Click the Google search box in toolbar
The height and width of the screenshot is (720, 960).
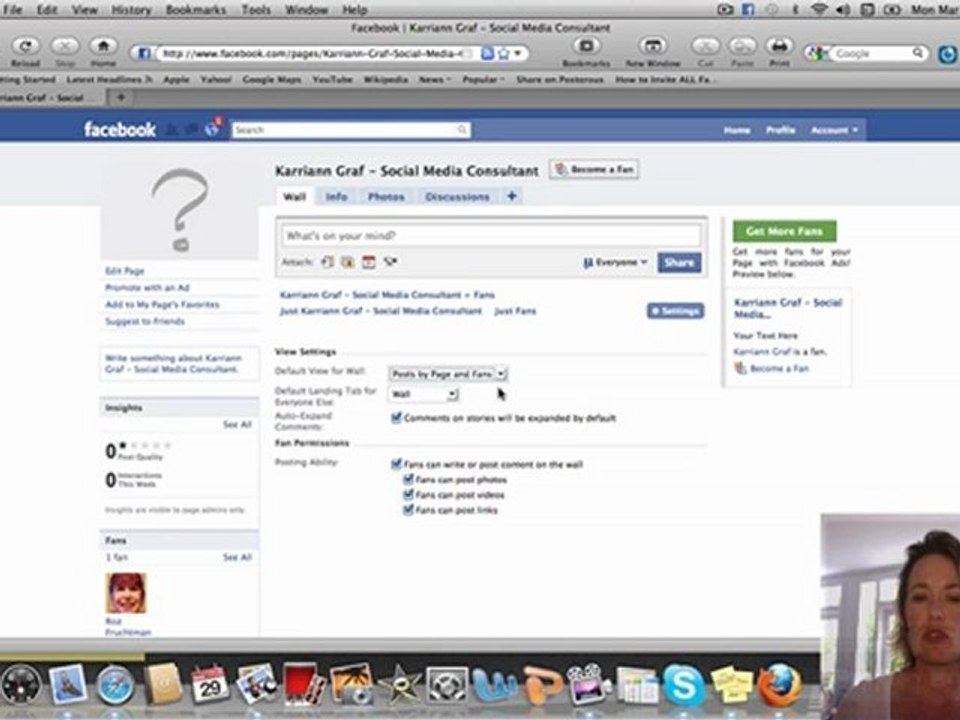pos(876,54)
